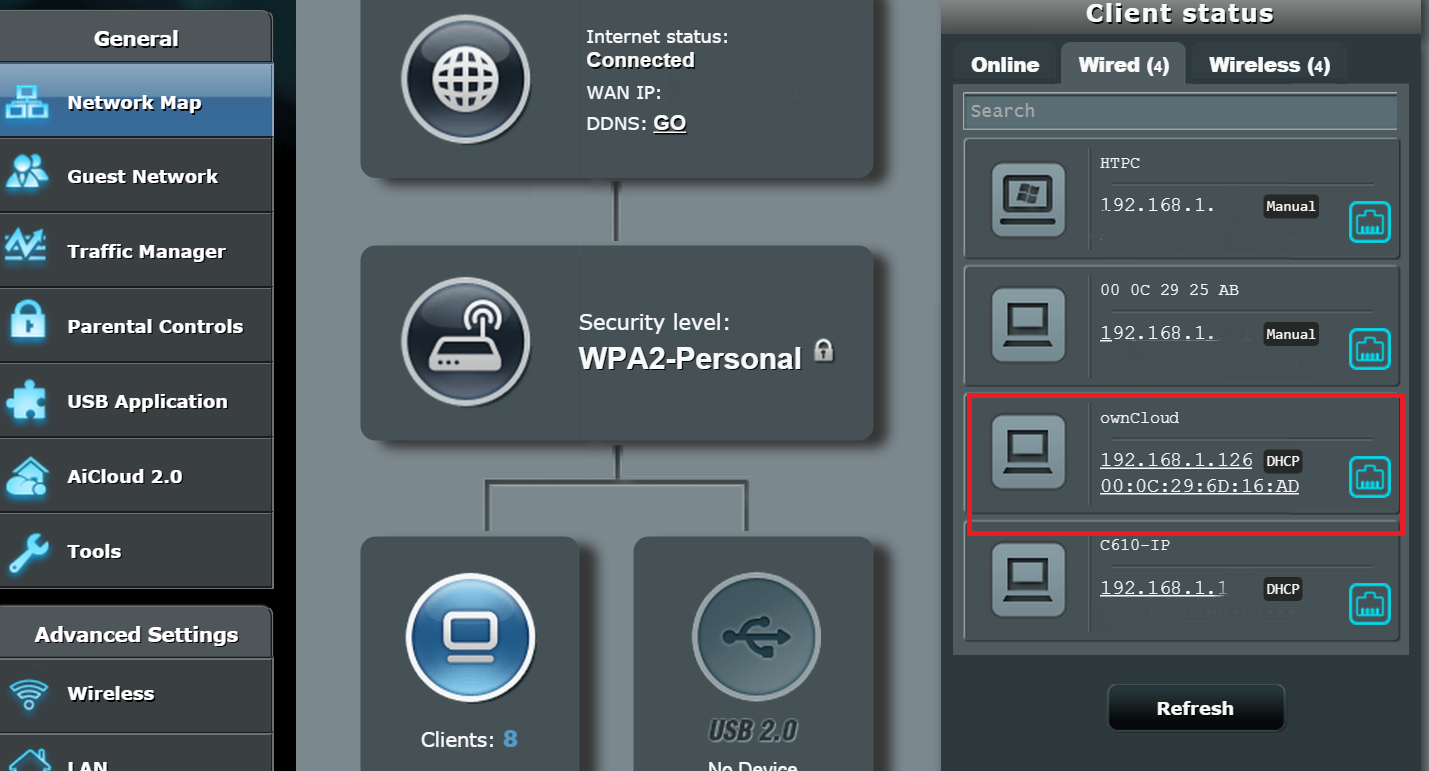Click the client Search field
Image resolution: width=1429 pixels, height=771 pixels.
1180,111
